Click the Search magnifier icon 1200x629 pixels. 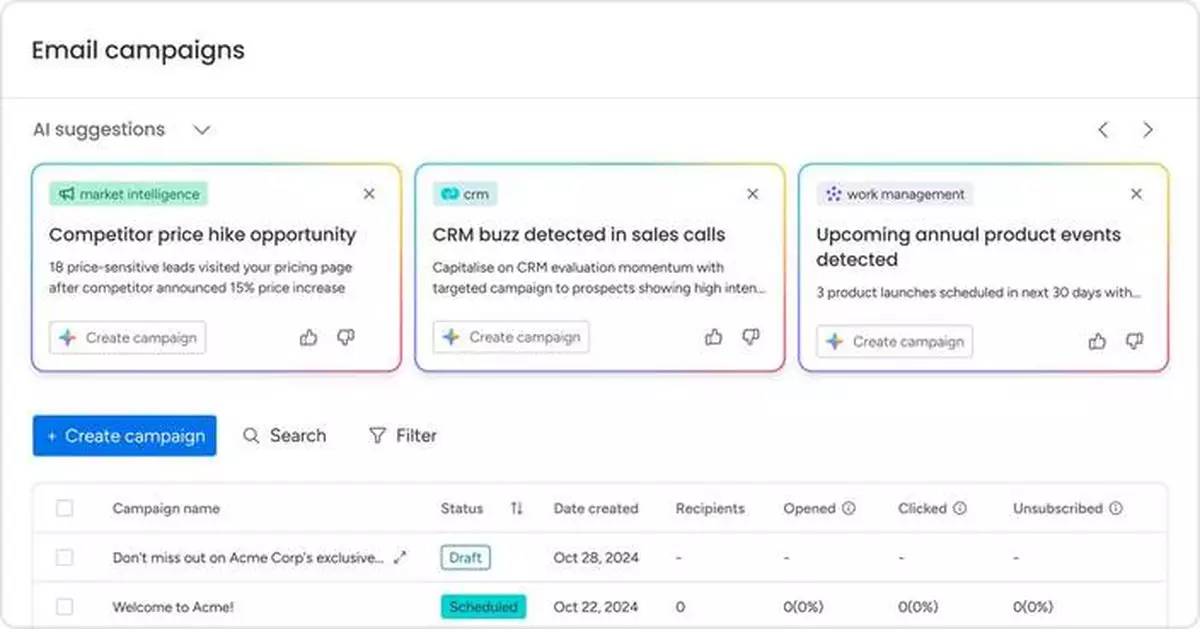pyautogui.click(x=251, y=435)
